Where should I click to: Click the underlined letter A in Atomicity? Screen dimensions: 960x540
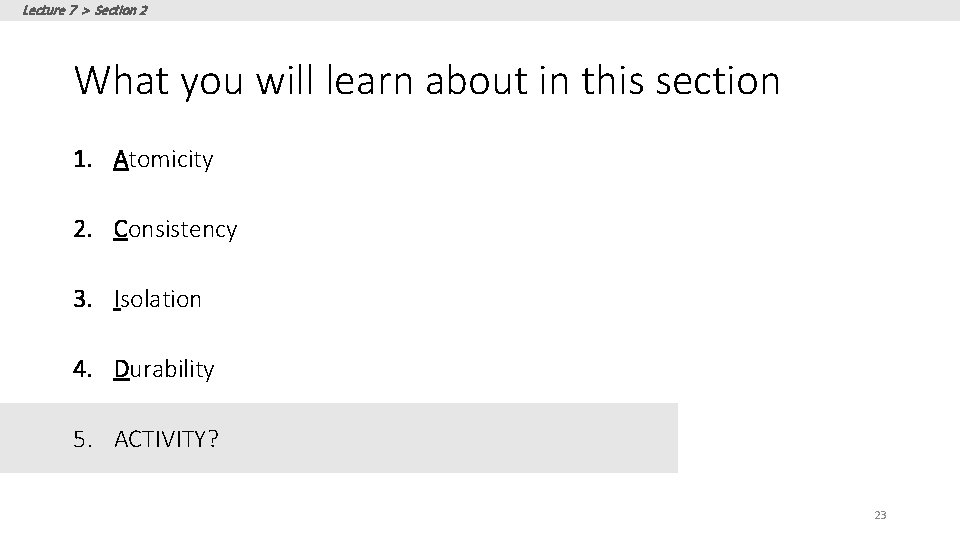(x=121, y=160)
